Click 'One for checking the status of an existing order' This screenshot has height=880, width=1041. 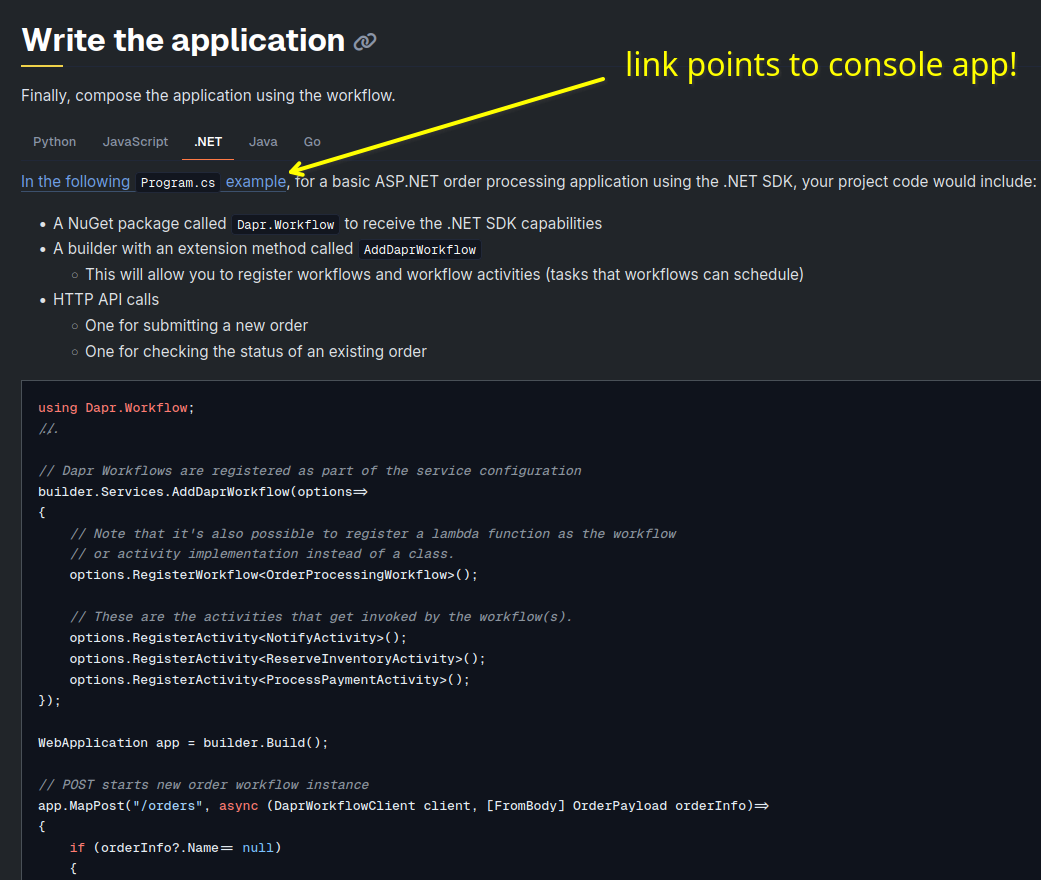click(x=256, y=351)
